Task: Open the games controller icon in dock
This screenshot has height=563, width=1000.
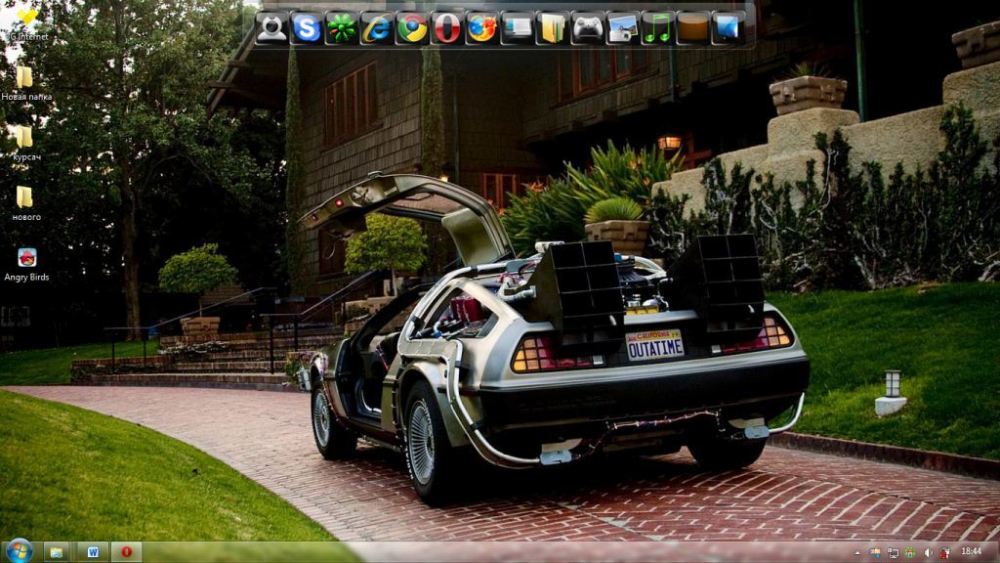Action: click(x=587, y=29)
